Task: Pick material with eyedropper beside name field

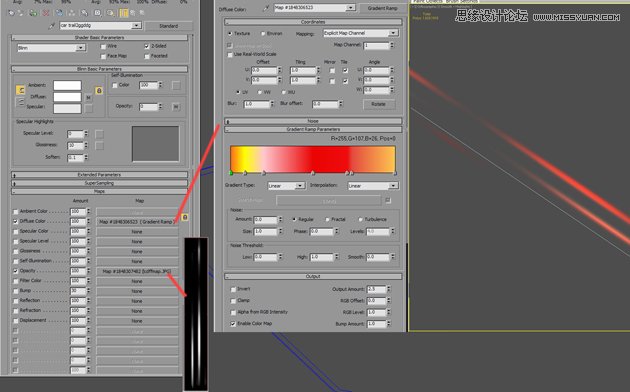Action: (x=52, y=26)
